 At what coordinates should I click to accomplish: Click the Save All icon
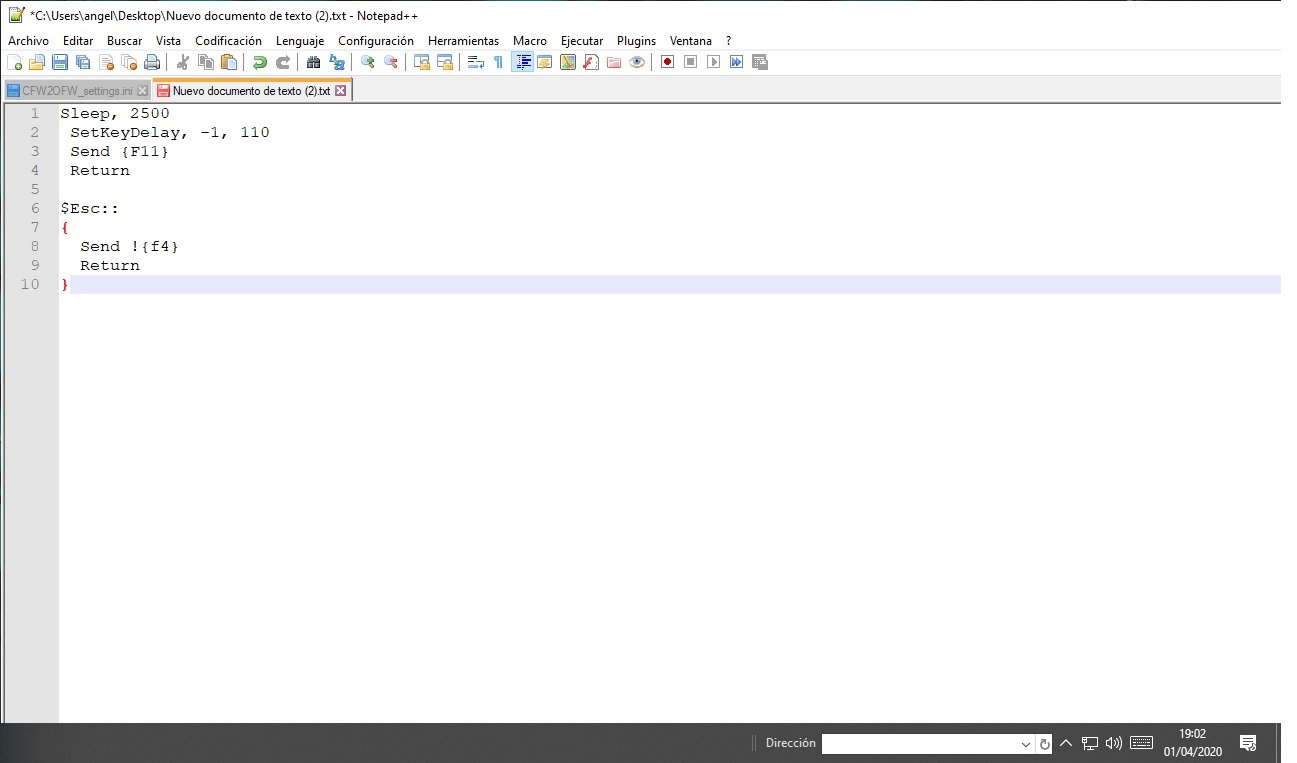[83, 62]
